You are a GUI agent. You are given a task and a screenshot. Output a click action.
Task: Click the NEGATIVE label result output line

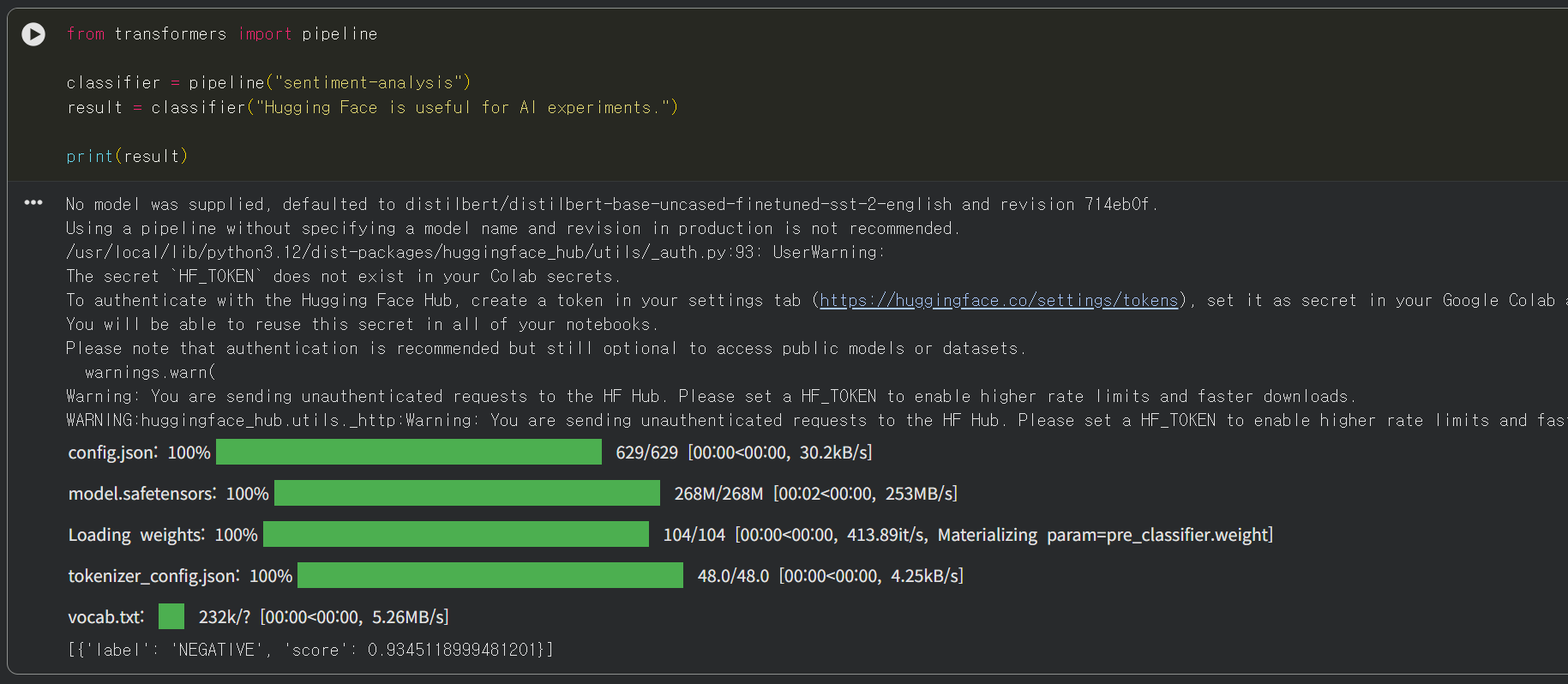point(310,650)
